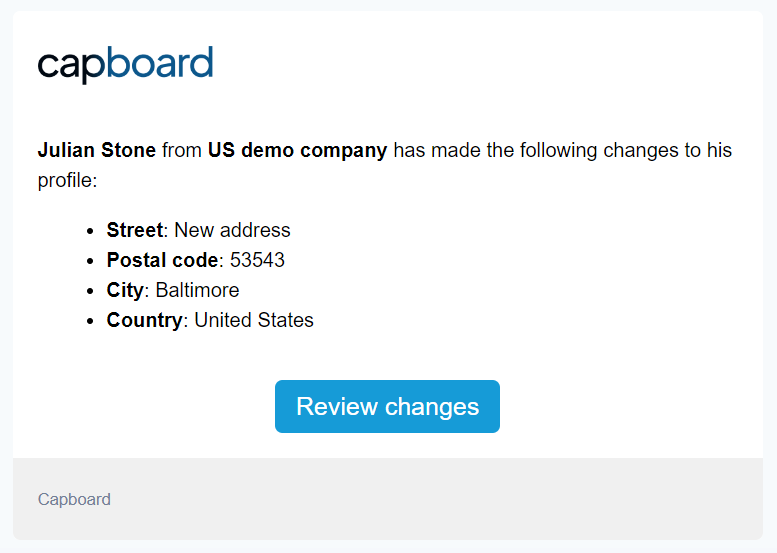Click the phrase has made the following changes
Image resolution: width=777 pixels, height=553 pixels.
pyautogui.click(x=535, y=150)
